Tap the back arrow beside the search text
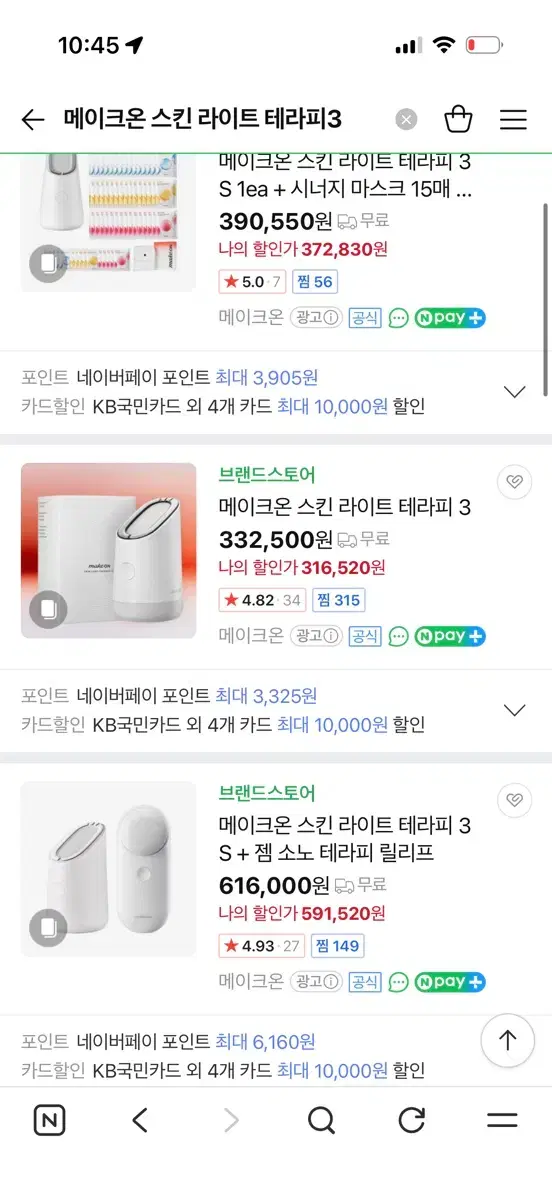This screenshot has height=1200, width=552. pos(33,120)
